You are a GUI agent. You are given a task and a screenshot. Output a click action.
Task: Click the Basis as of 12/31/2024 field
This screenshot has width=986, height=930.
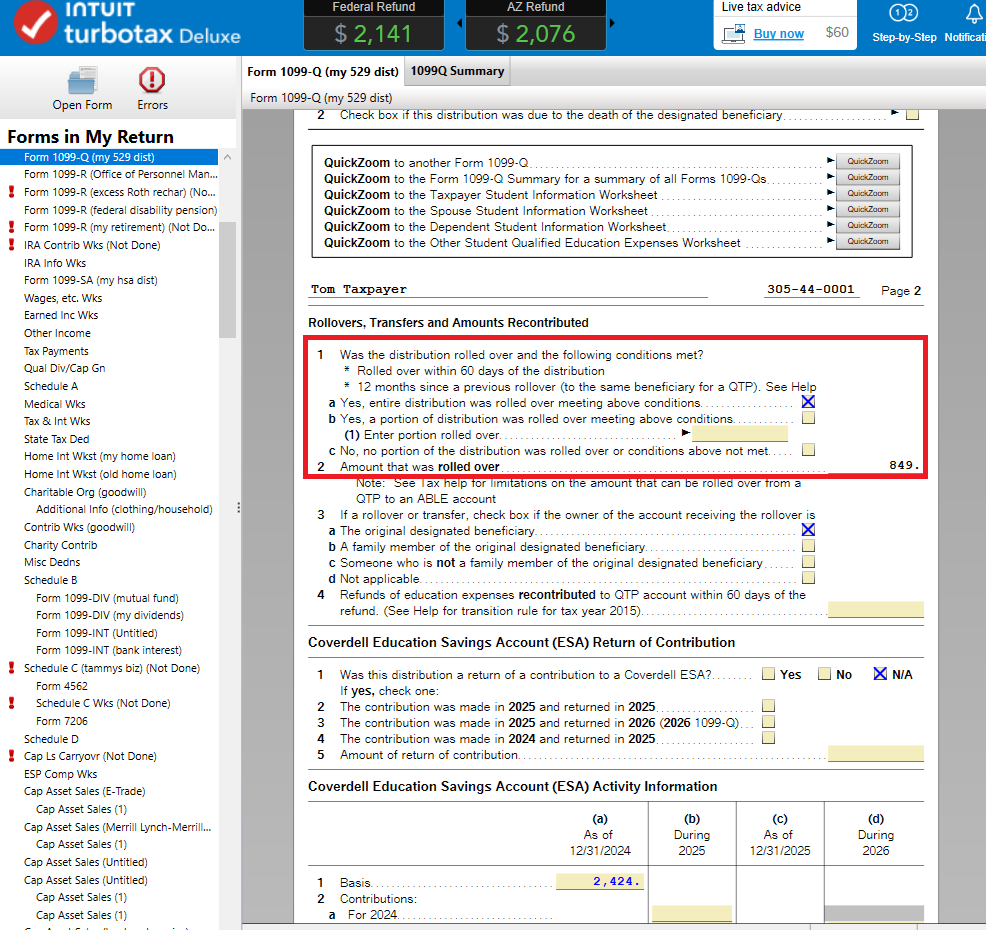click(x=601, y=882)
